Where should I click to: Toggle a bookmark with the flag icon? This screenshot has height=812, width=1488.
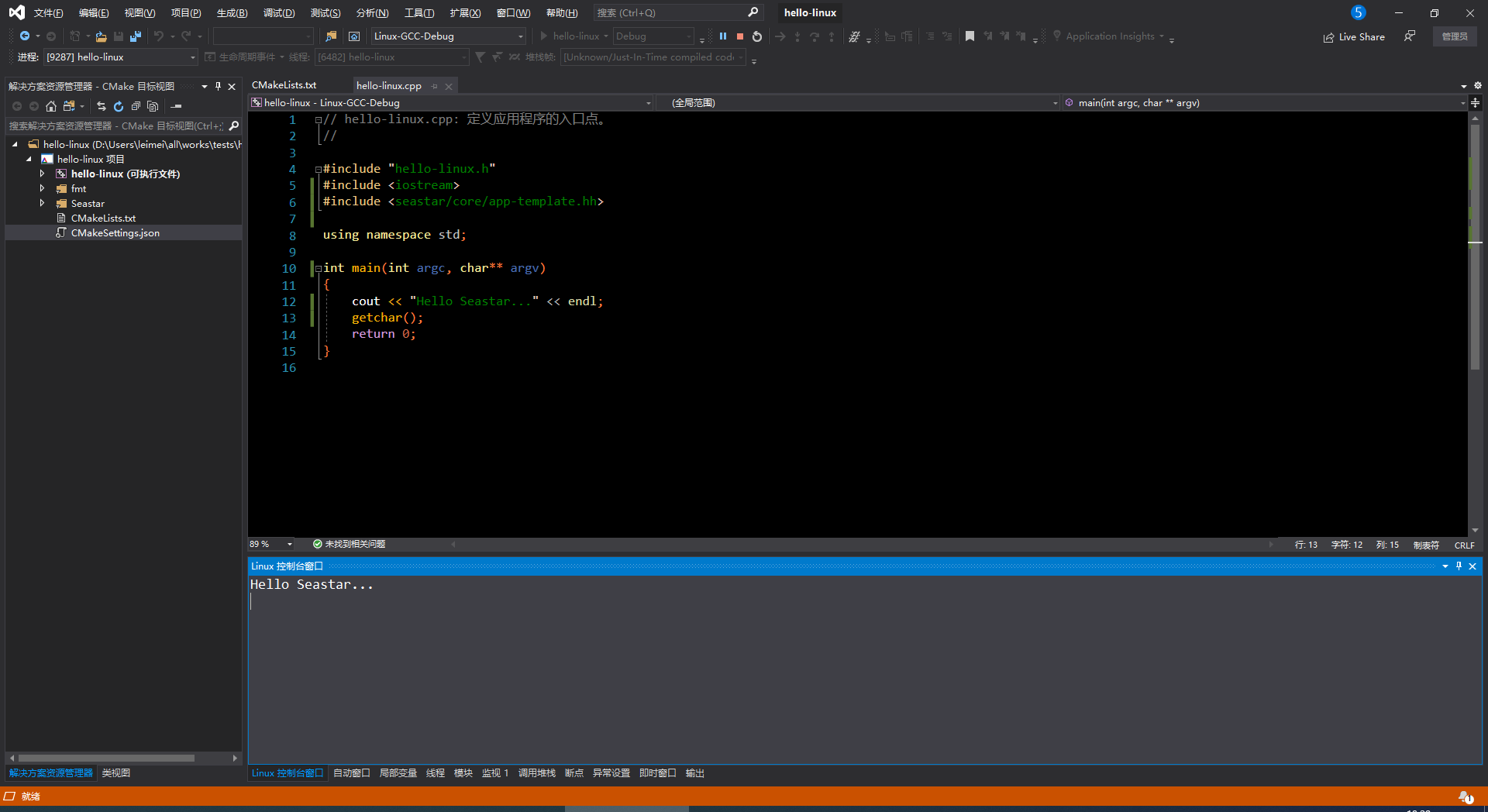pos(970,36)
